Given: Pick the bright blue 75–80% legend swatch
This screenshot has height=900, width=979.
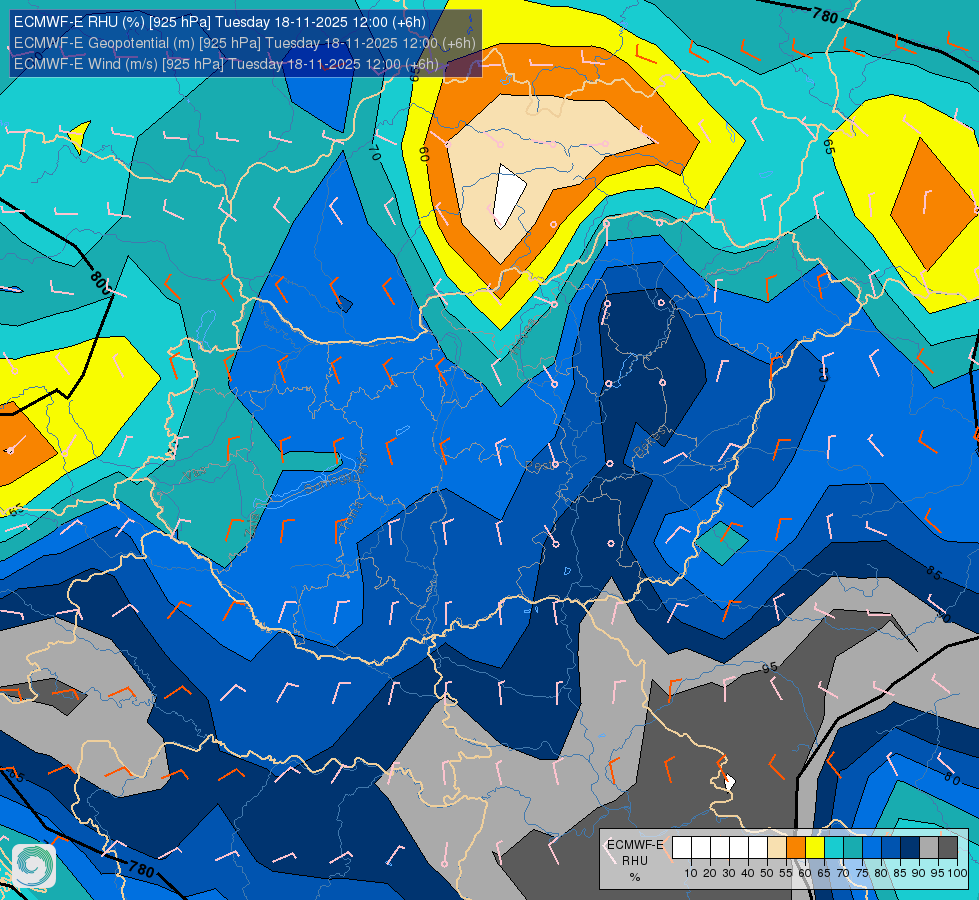Looking at the screenshot, I should (872, 847).
